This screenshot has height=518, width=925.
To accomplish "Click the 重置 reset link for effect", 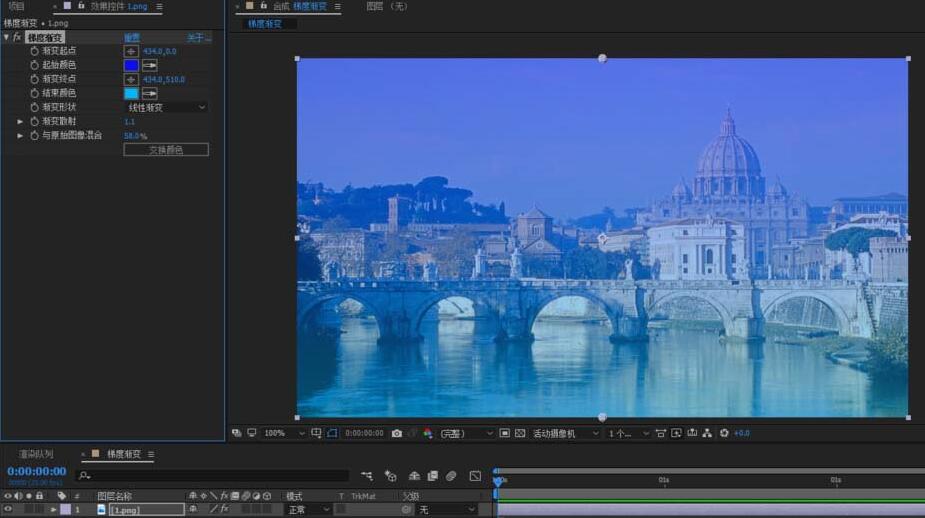I will 132,37.
